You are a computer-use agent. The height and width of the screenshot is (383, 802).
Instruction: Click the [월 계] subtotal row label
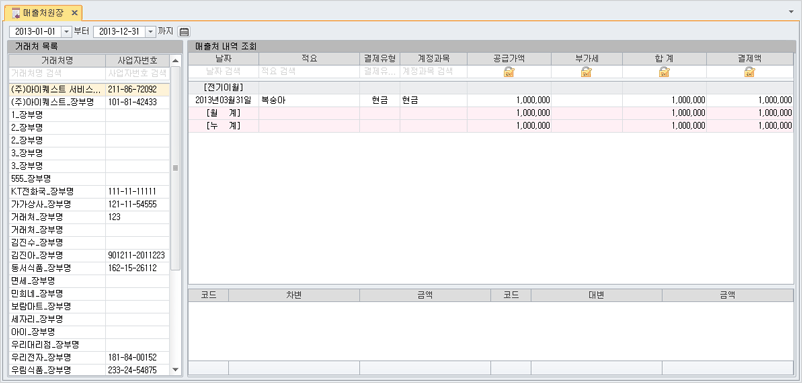click(223, 113)
